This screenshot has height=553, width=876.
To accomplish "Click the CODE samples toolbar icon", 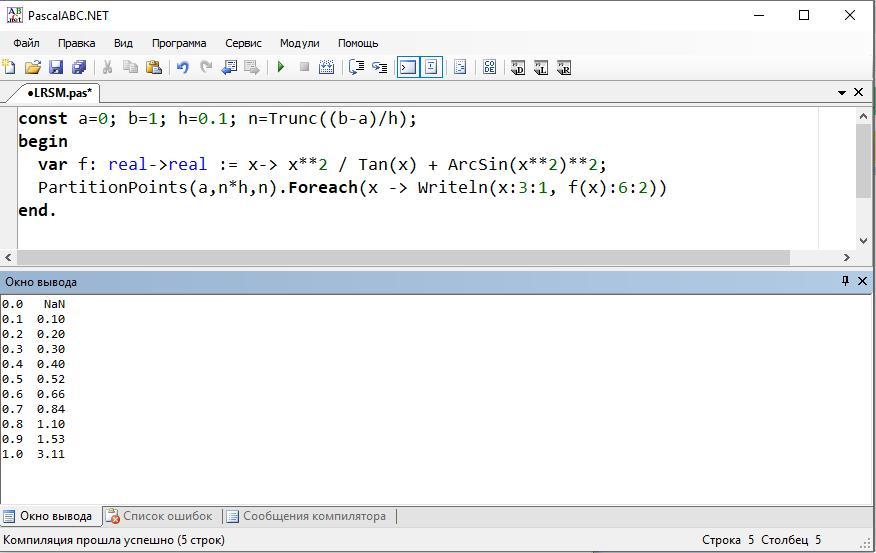I will click(489, 68).
